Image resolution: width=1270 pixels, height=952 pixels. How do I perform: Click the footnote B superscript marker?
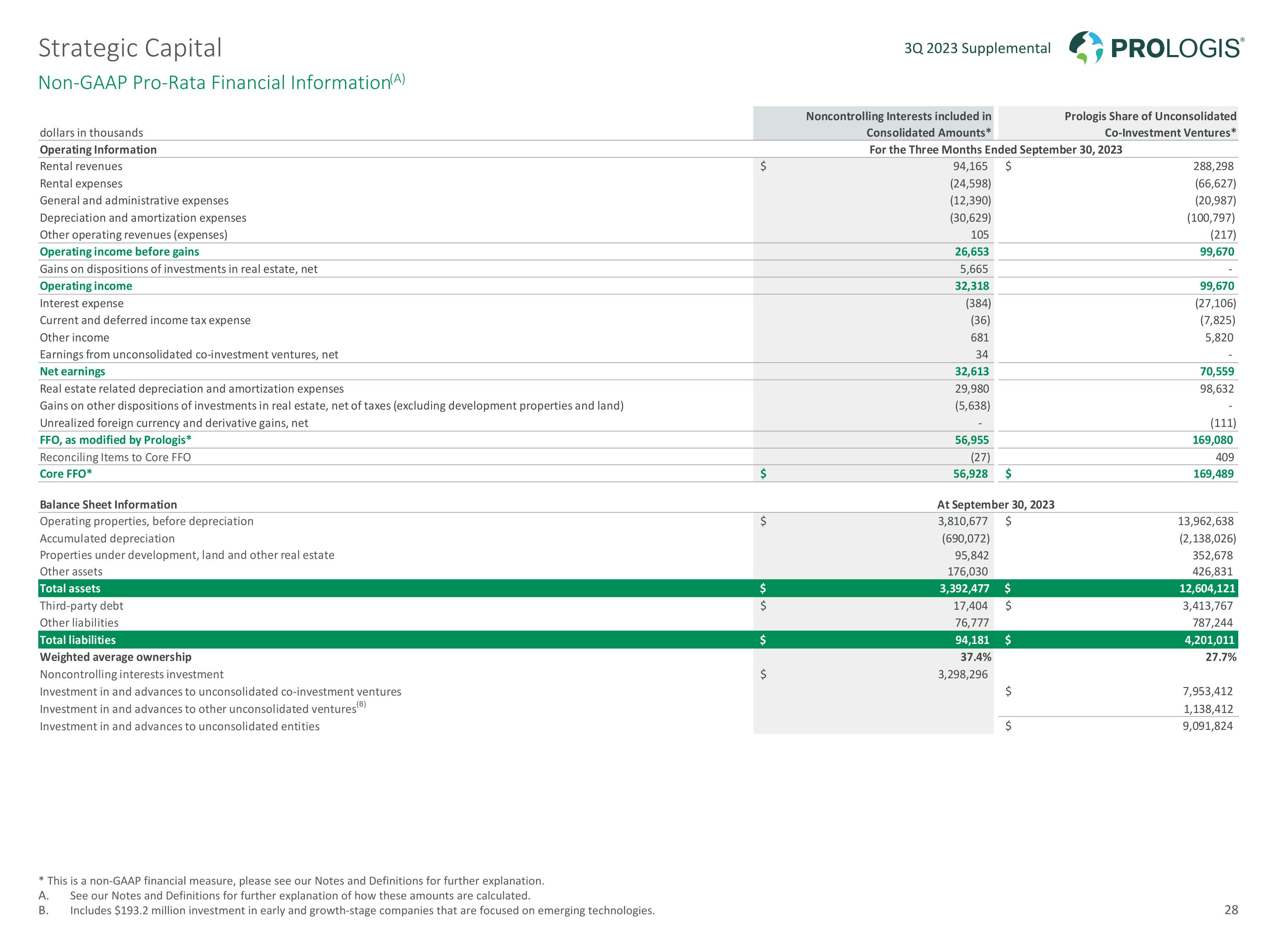361,704
